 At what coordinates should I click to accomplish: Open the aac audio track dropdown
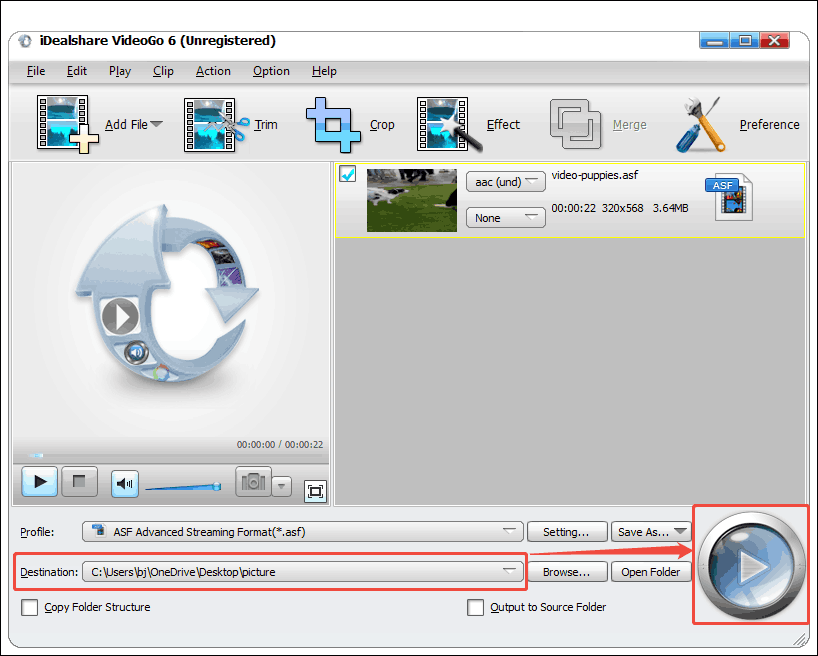[x=505, y=181]
